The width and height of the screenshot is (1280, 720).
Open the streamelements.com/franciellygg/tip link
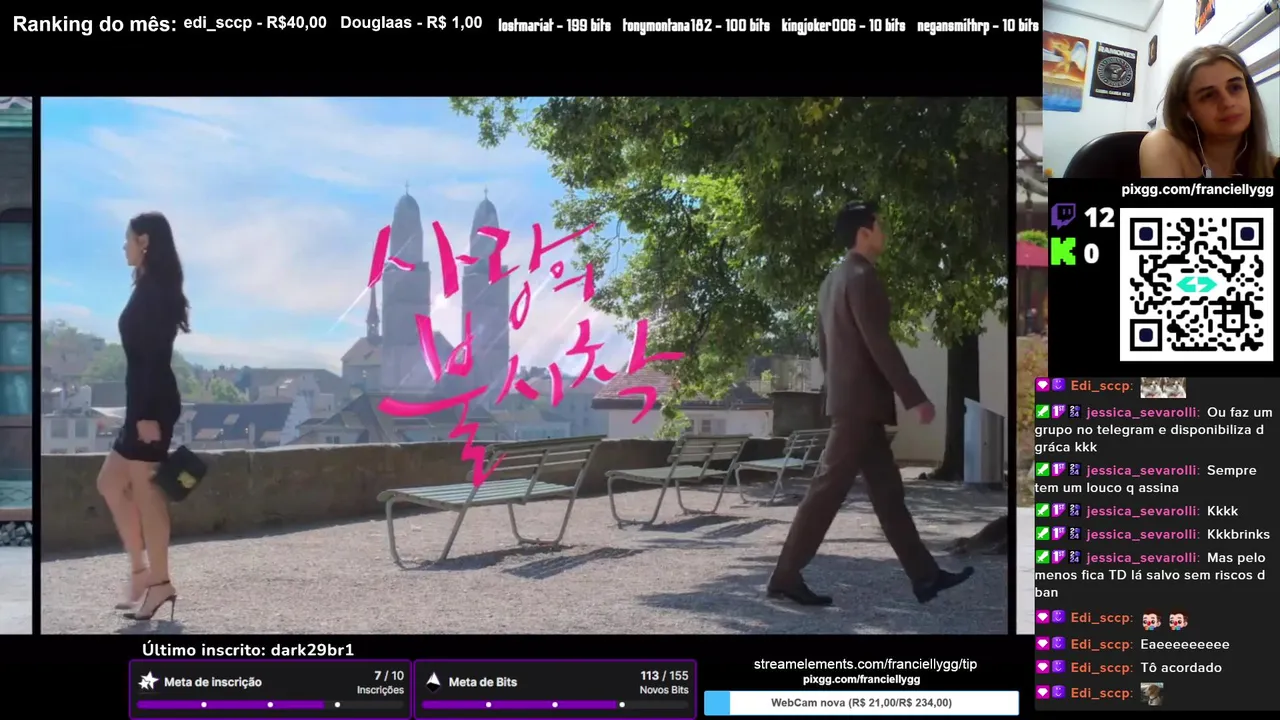coord(865,664)
